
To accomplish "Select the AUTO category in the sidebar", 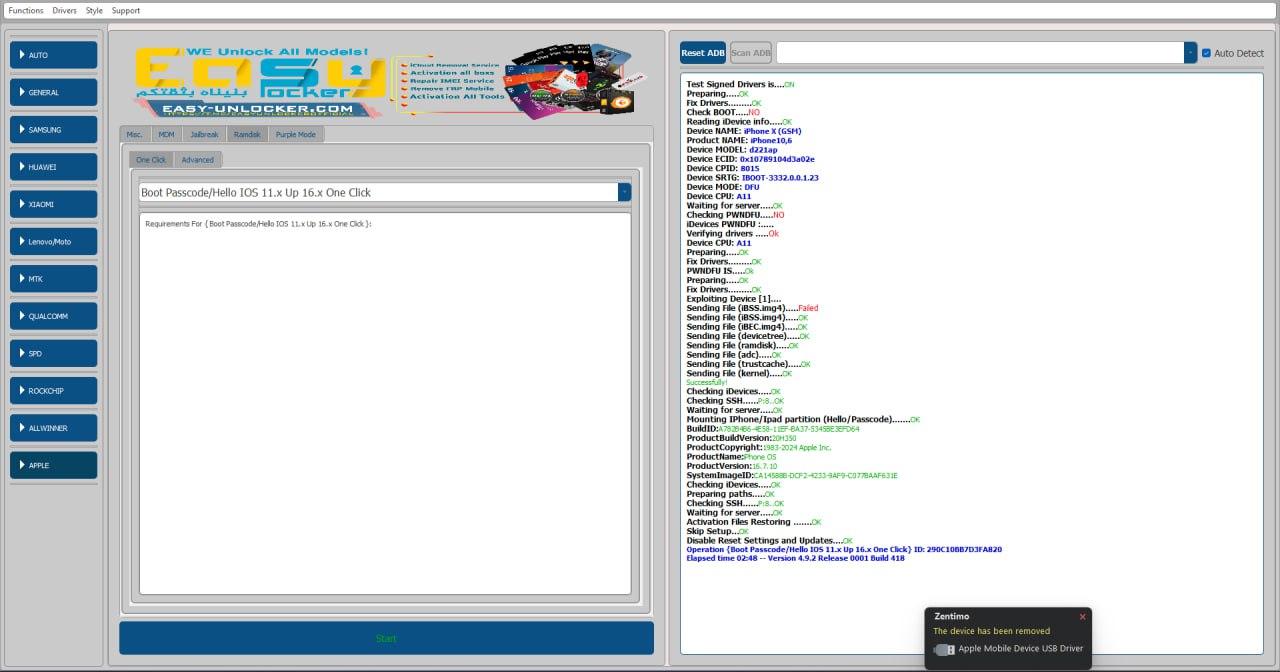I will pyautogui.click(x=54, y=55).
